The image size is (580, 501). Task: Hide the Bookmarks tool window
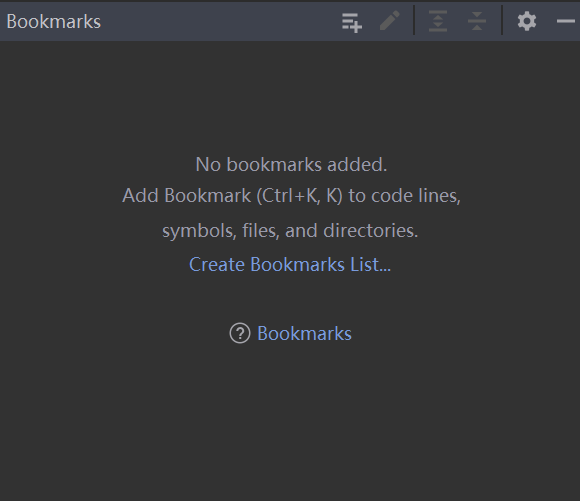tap(566, 21)
